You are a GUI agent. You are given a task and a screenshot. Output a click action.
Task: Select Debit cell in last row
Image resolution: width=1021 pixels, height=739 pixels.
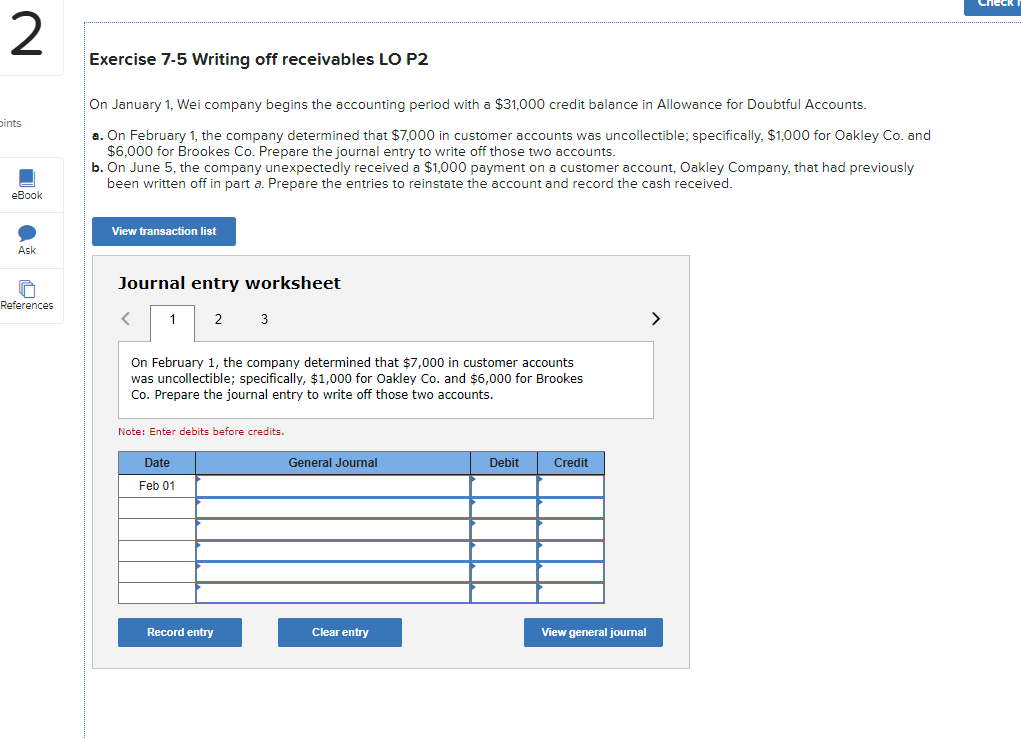click(504, 593)
